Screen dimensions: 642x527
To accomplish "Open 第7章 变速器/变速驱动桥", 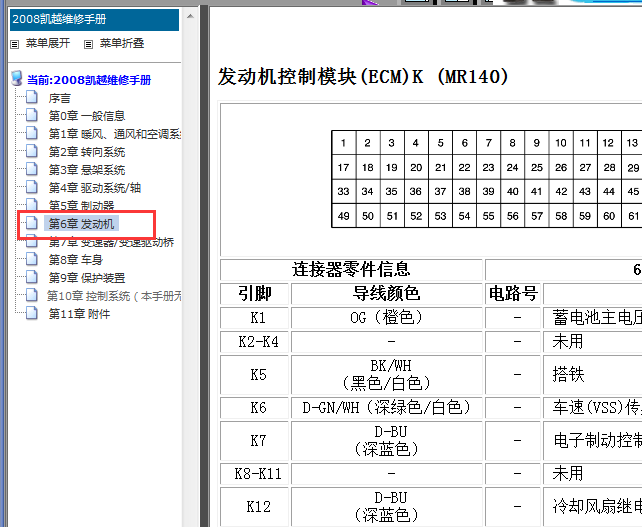I will [111, 242].
